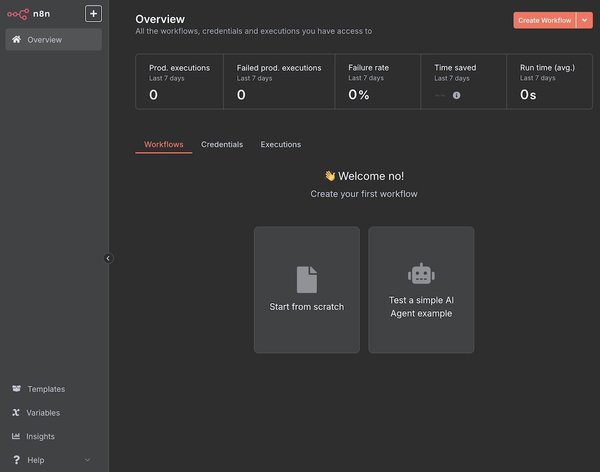Click the Help question mark icon
The height and width of the screenshot is (472, 600).
[x=16, y=460]
